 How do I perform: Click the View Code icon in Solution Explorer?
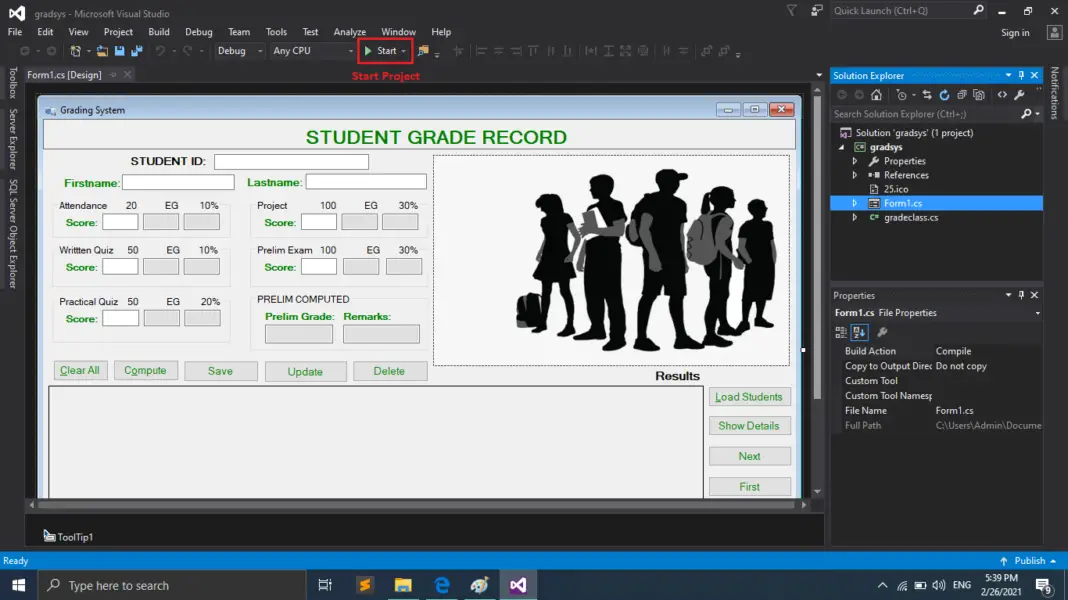[x=1002, y=95]
